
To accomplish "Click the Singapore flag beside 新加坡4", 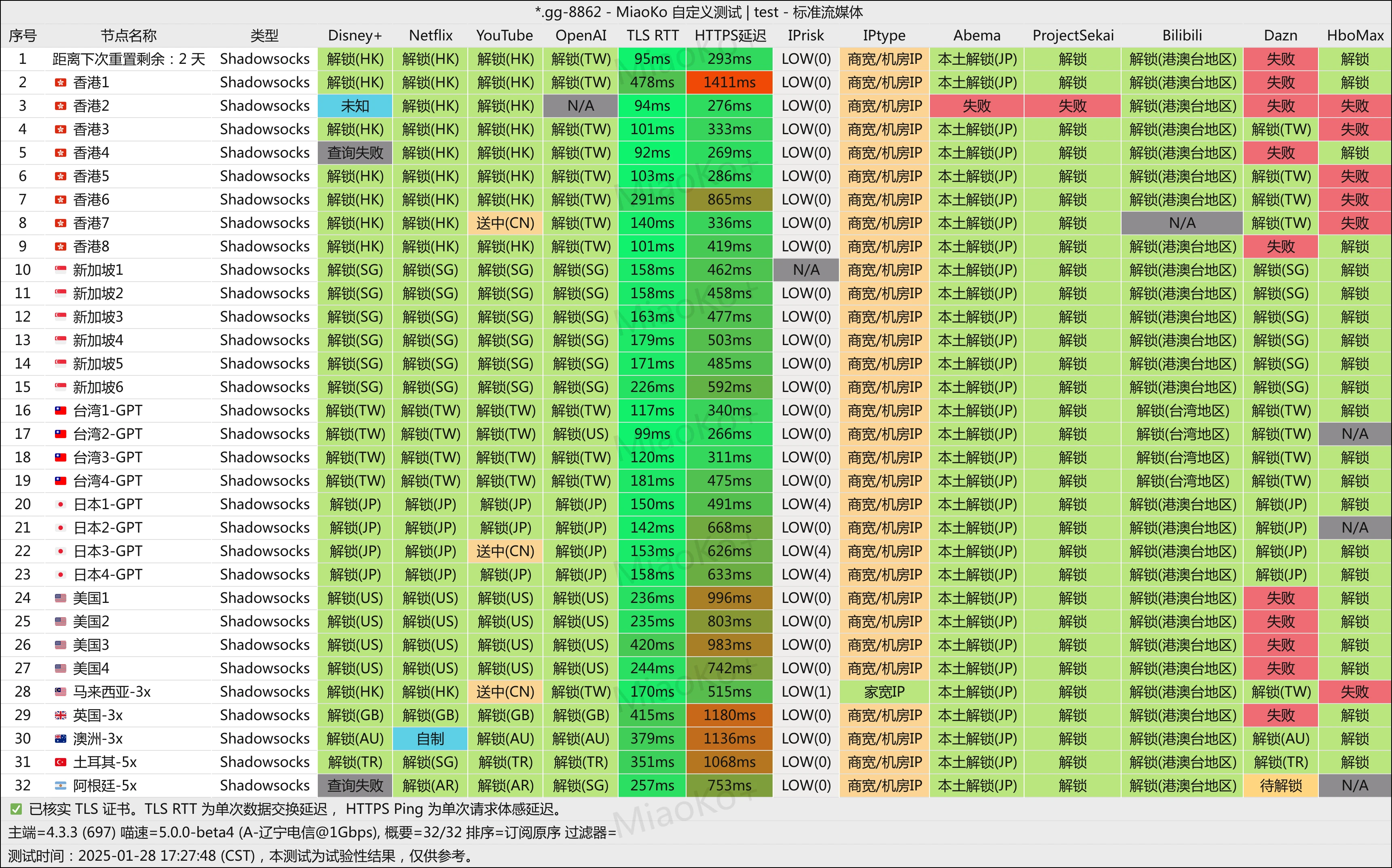I will click(60, 340).
